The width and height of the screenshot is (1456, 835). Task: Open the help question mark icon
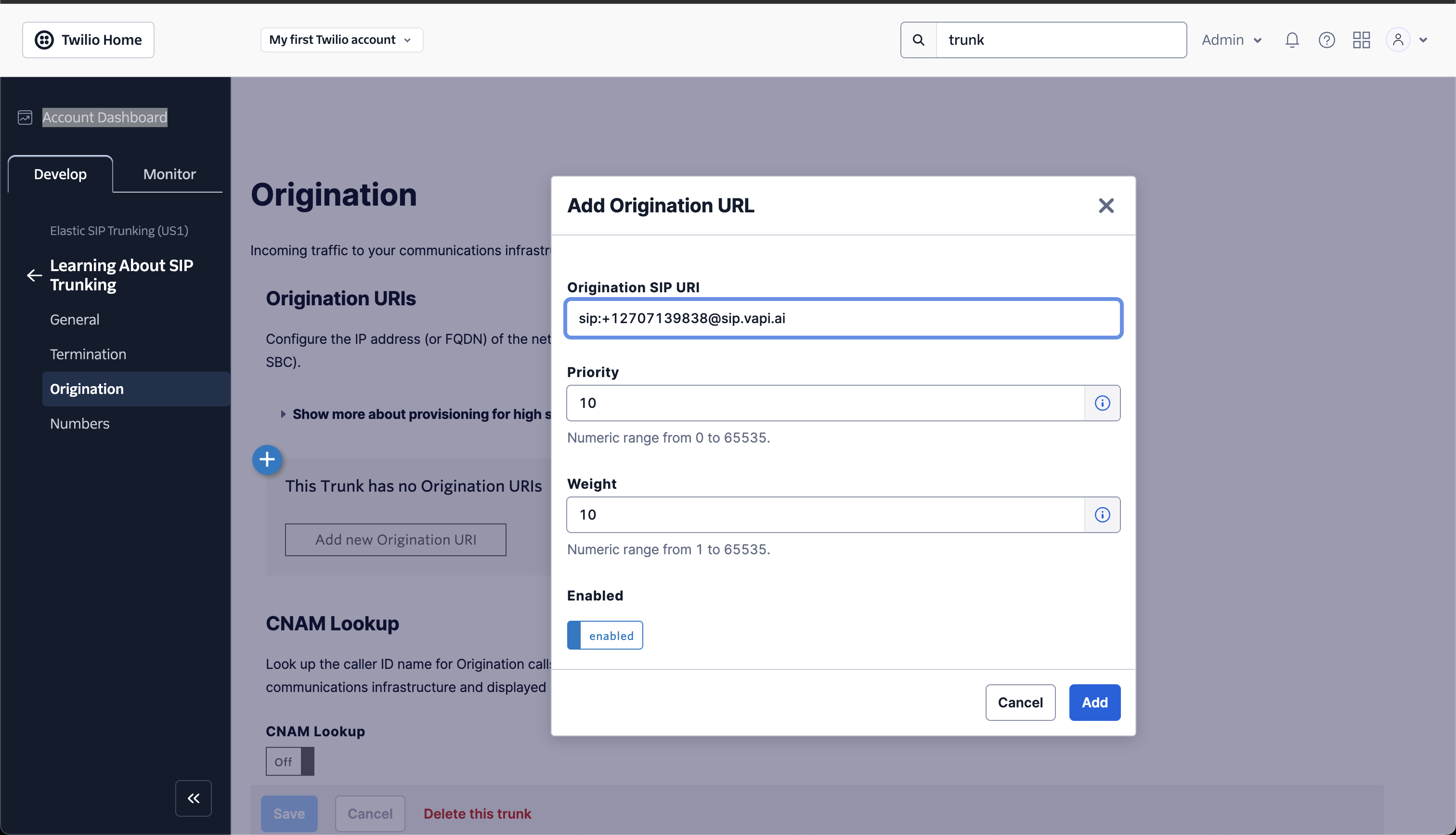(x=1327, y=39)
